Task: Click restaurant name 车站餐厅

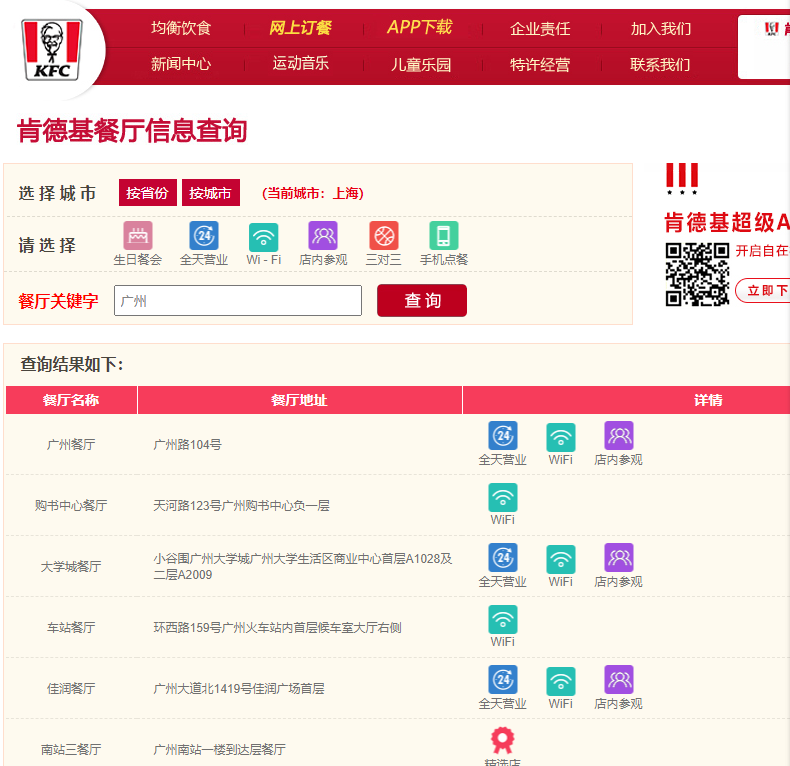Action: [x=71, y=627]
